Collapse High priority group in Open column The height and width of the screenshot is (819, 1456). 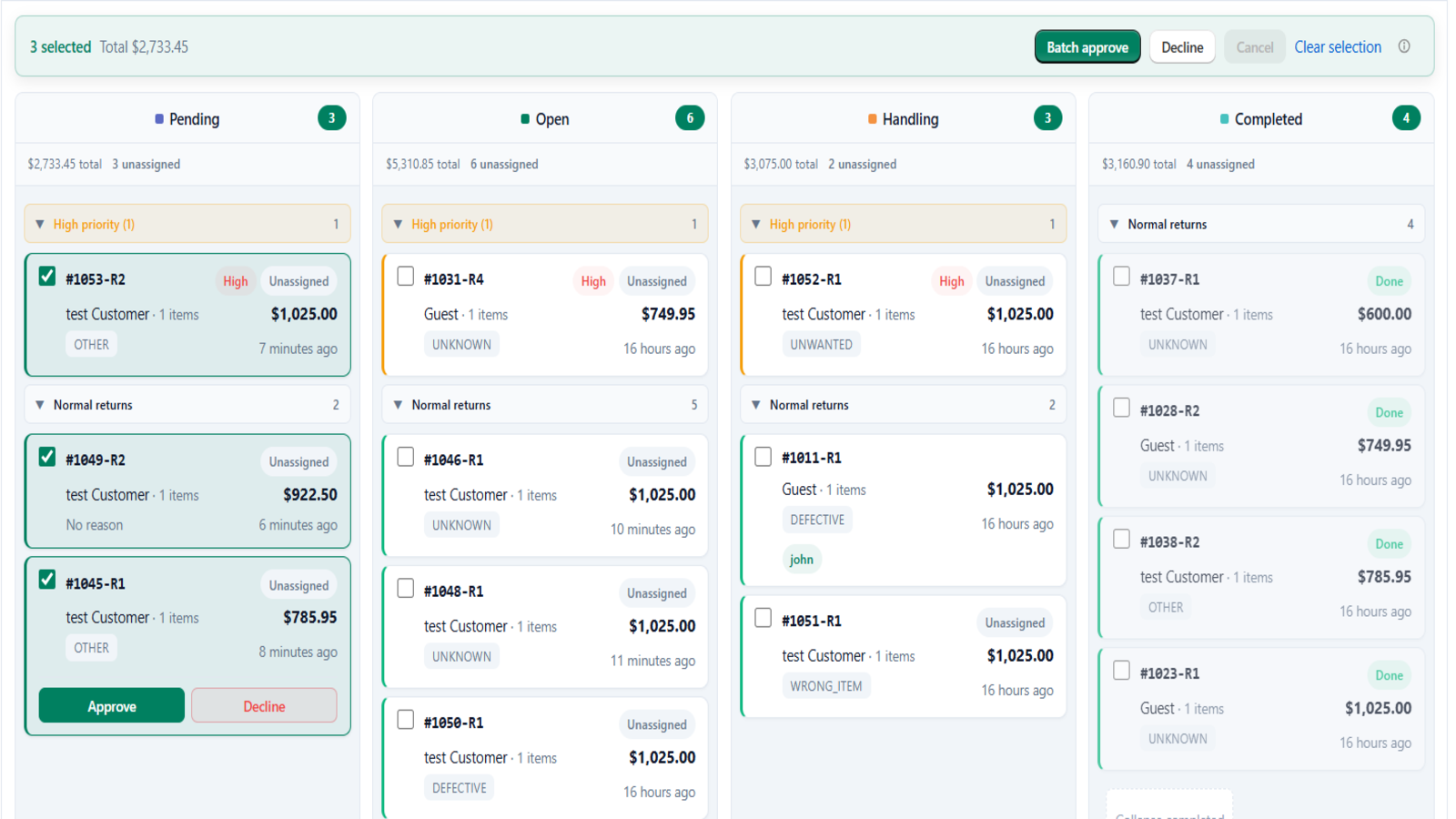click(545, 224)
